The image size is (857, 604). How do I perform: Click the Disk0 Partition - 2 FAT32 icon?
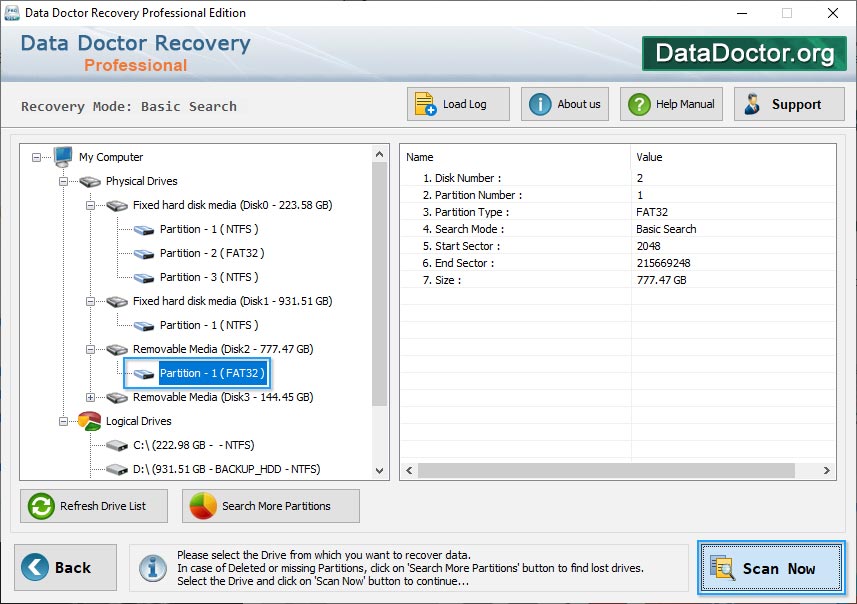tap(144, 254)
